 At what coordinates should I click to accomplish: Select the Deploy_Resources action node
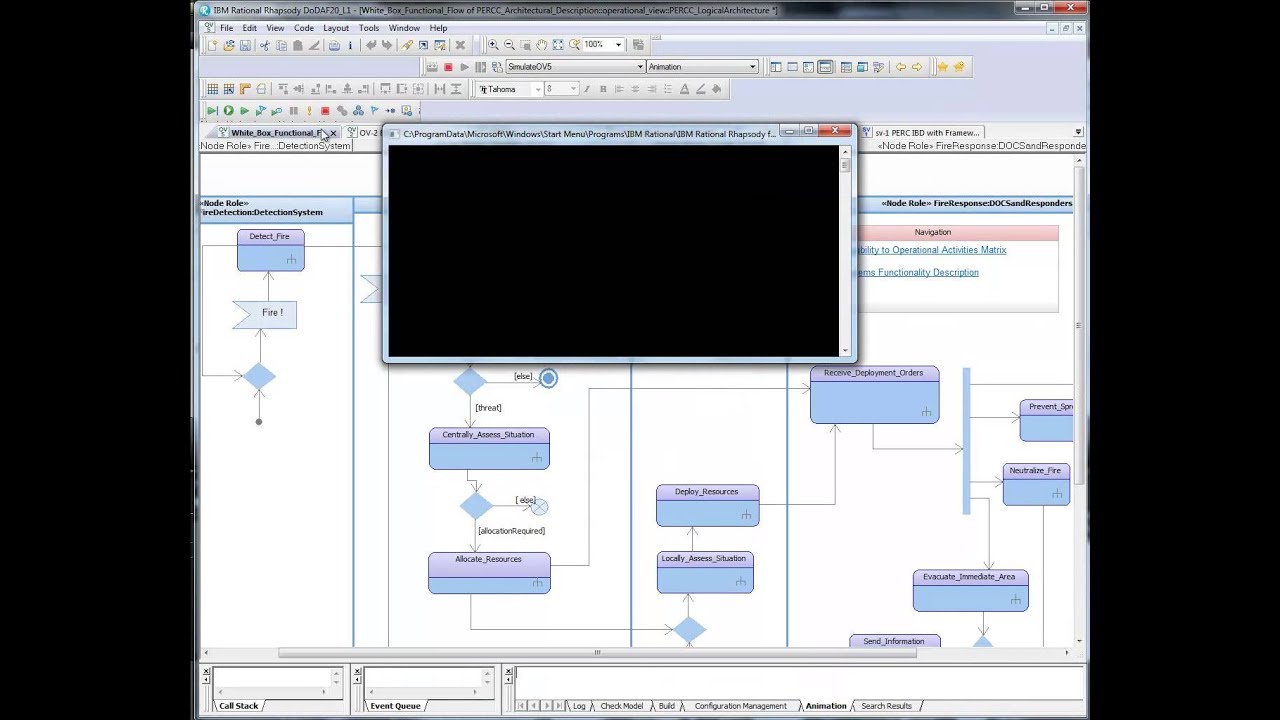(x=707, y=505)
